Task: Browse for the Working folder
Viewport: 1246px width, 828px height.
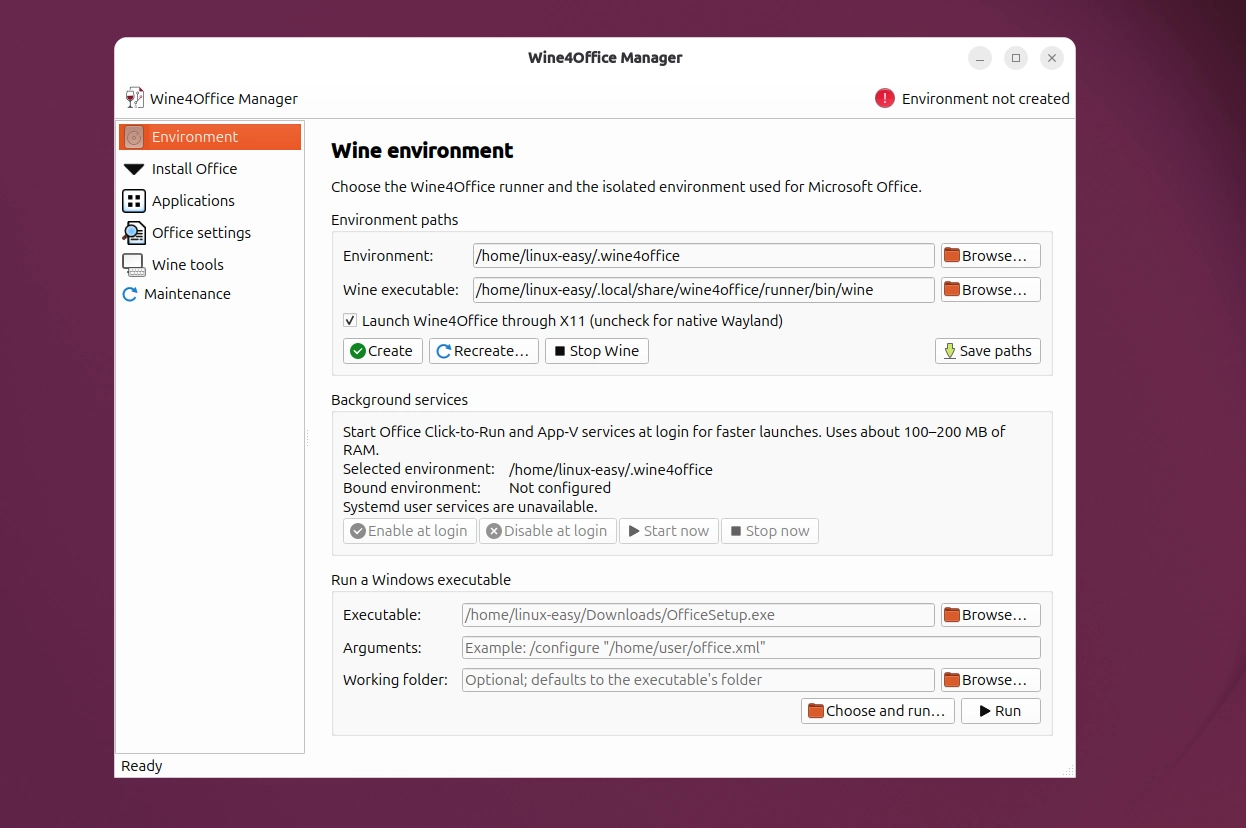Action: click(990, 680)
